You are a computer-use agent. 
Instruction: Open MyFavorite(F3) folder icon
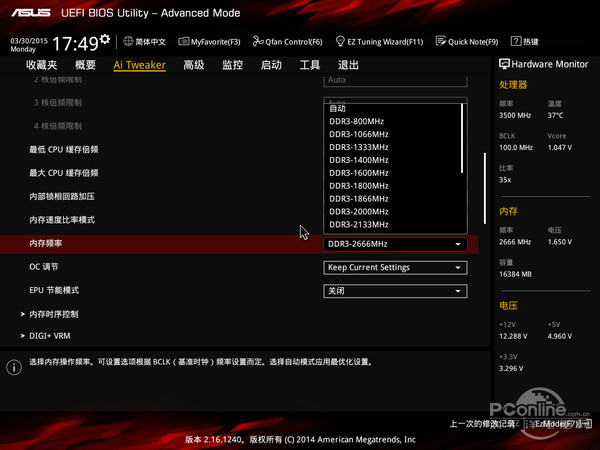(x=184, y=41)
